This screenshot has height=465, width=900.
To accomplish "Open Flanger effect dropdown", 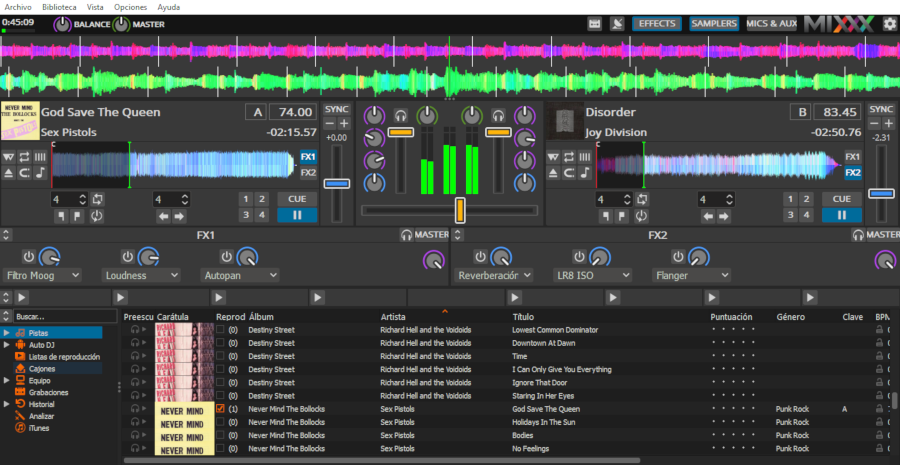I will (x=692, y=276).
